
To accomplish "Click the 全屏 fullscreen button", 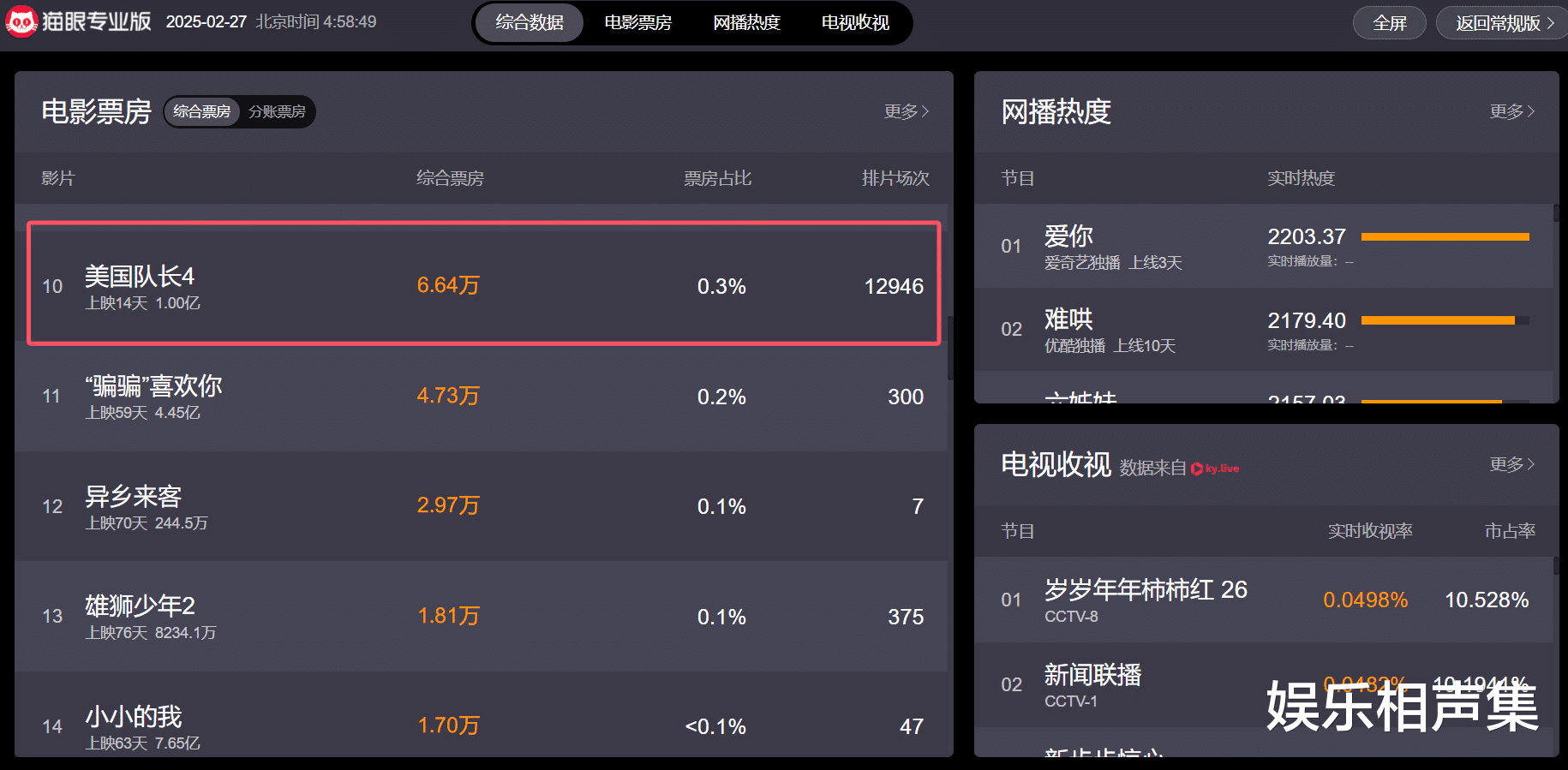I will 1390,23.
